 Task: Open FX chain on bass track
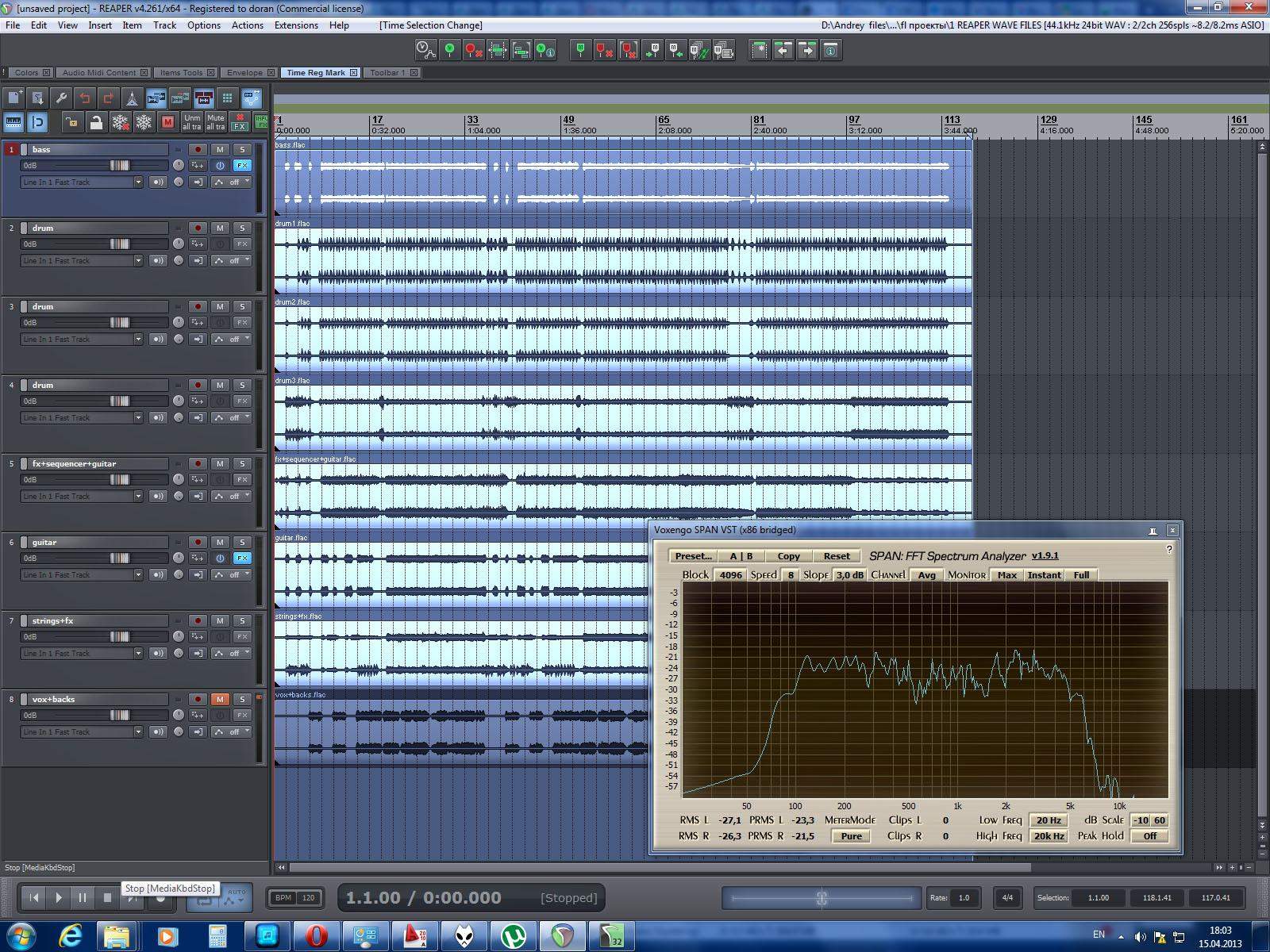pyautogui.click(x=242, y=166)
